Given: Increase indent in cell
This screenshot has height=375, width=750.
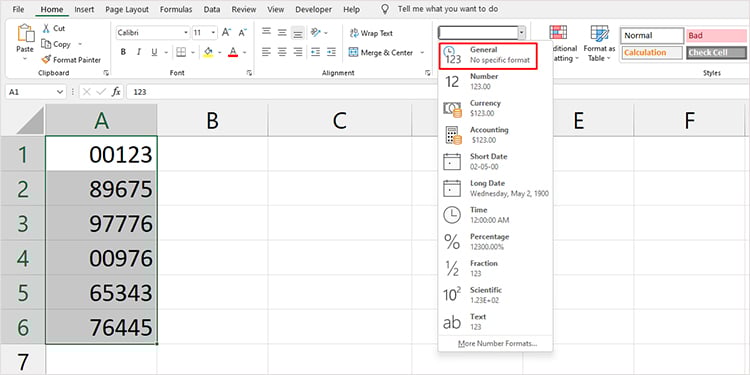Looking at the screenshot, I should (x=331, y=52).
